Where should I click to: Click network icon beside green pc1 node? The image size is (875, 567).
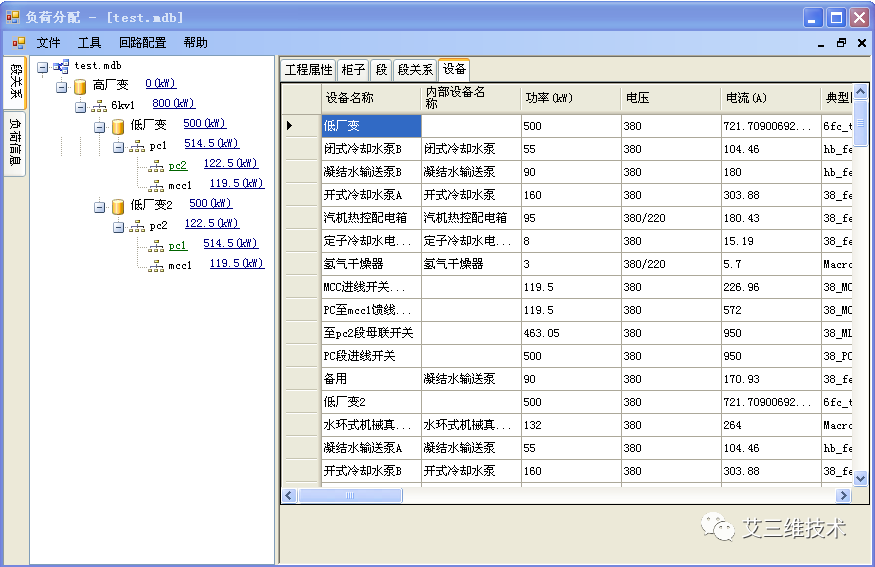pyautogui.click(x=156, y=246)
